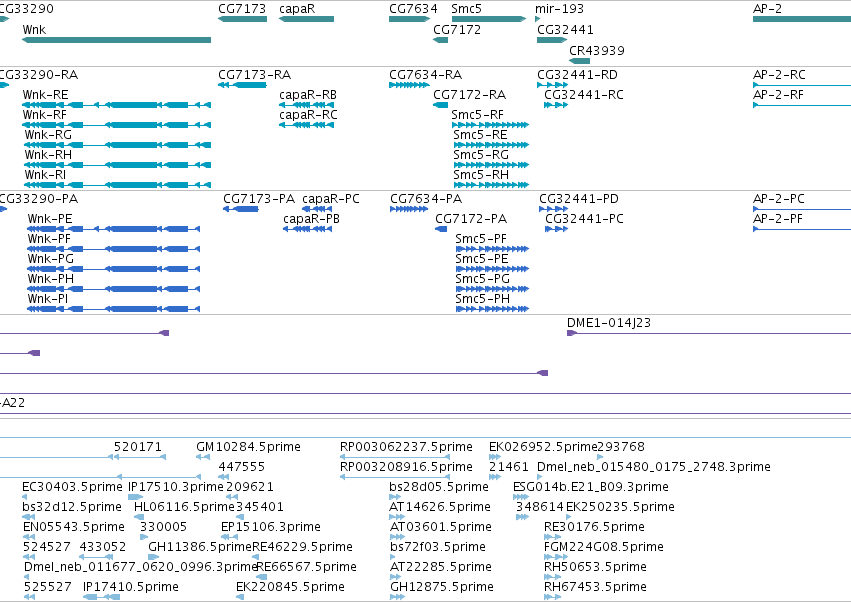Click transcript label Smc5-RG
Viewport: 851px width, 602px height.
tap(481, 155)
